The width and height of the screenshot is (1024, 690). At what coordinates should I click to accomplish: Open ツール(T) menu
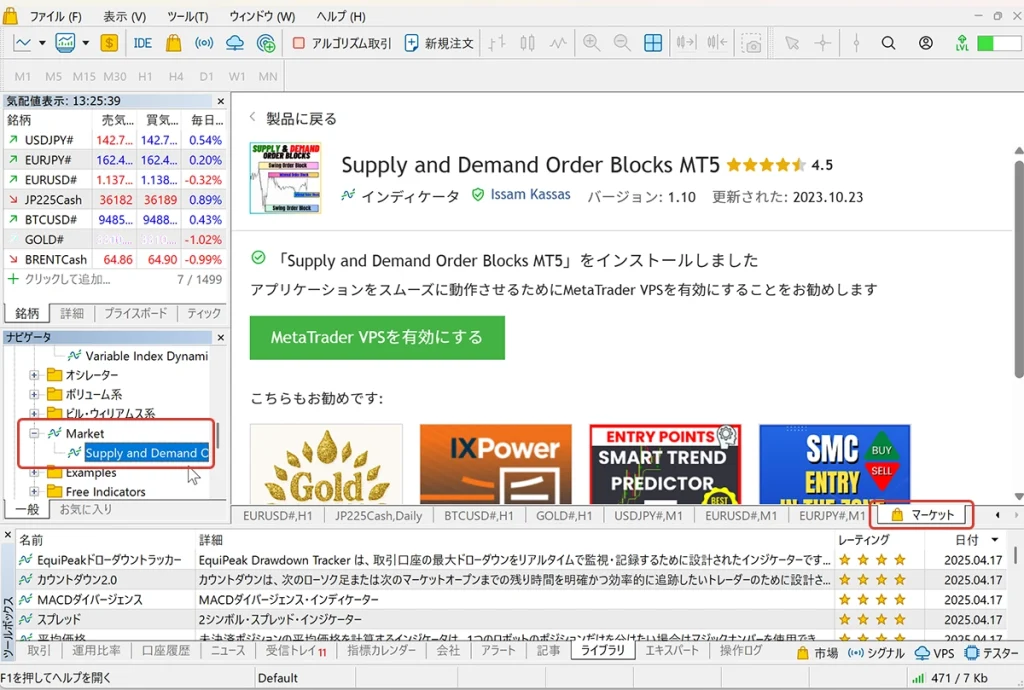tap(187, 16)
